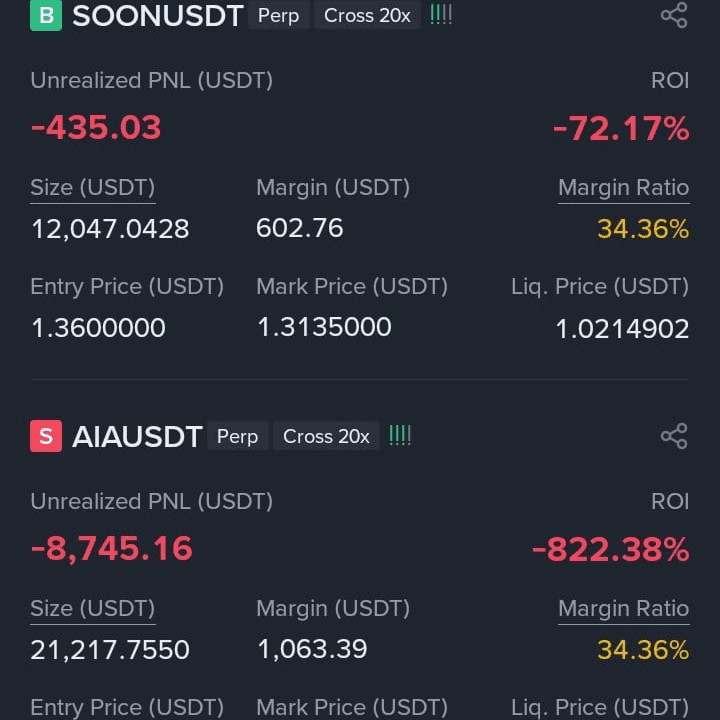Tap the green B buy badge

point(46,15)
